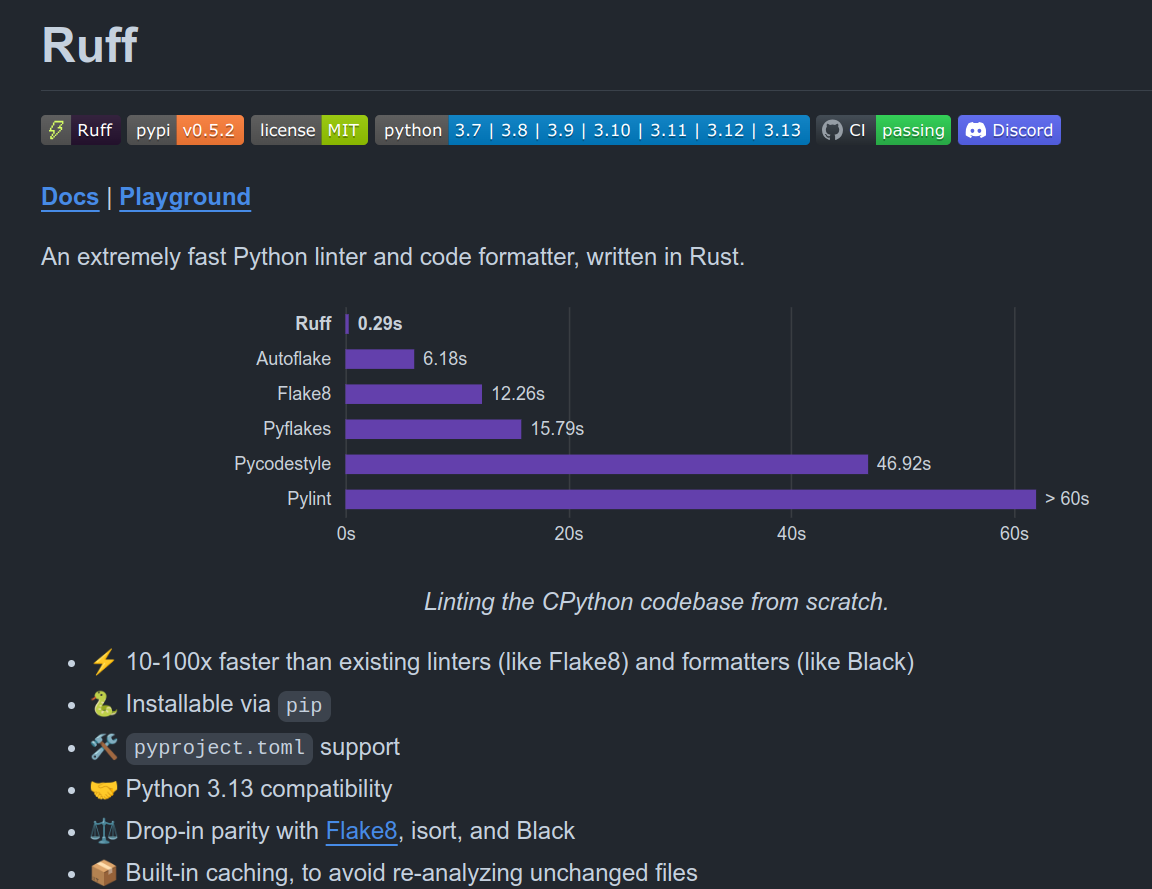
Task: Click the hammer-and-wrench emoji before pyproject.toml
Action: pos(103,746)
